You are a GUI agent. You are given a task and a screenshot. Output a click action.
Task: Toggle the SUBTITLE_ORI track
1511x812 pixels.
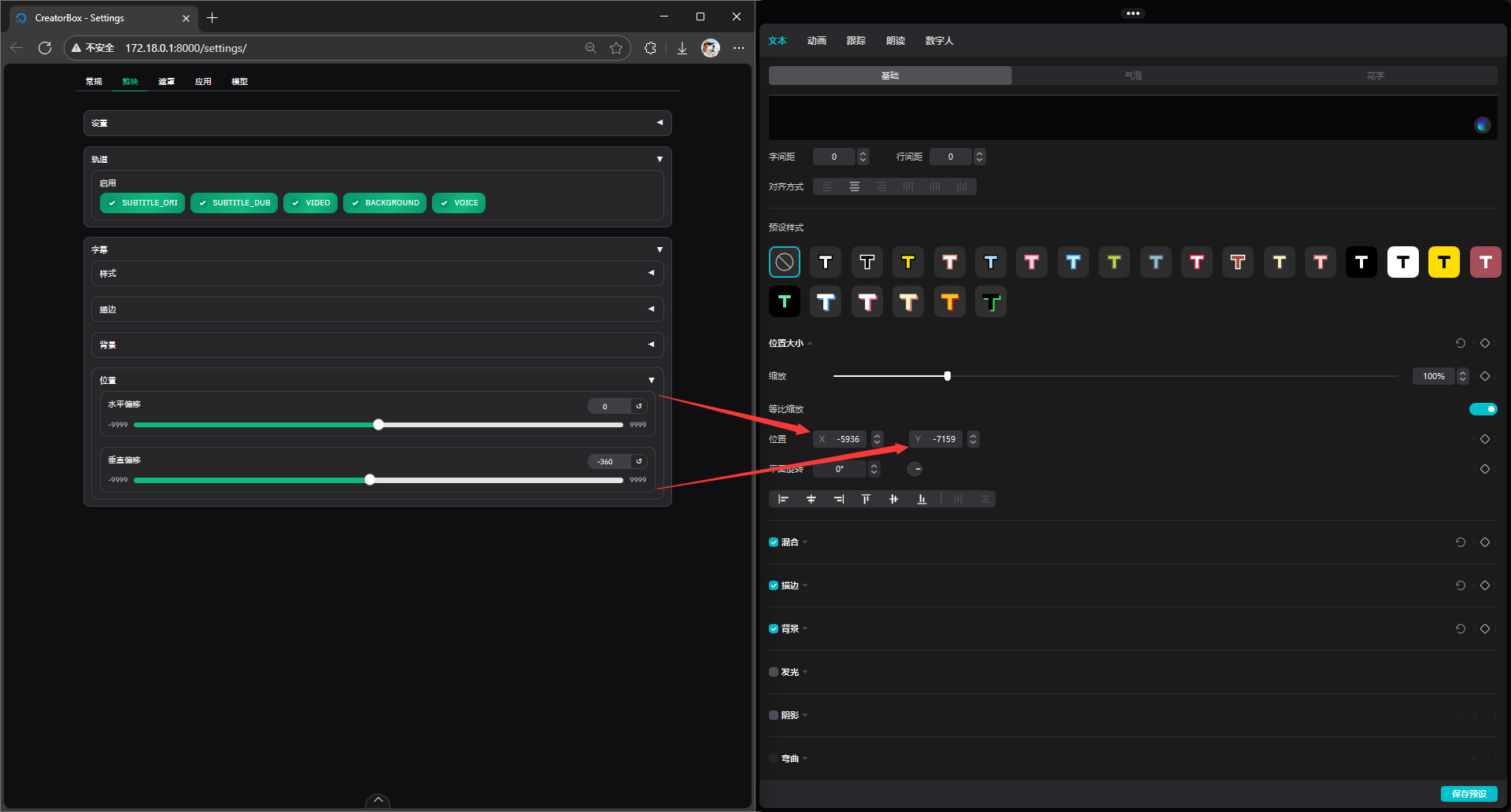click(142, 203)
